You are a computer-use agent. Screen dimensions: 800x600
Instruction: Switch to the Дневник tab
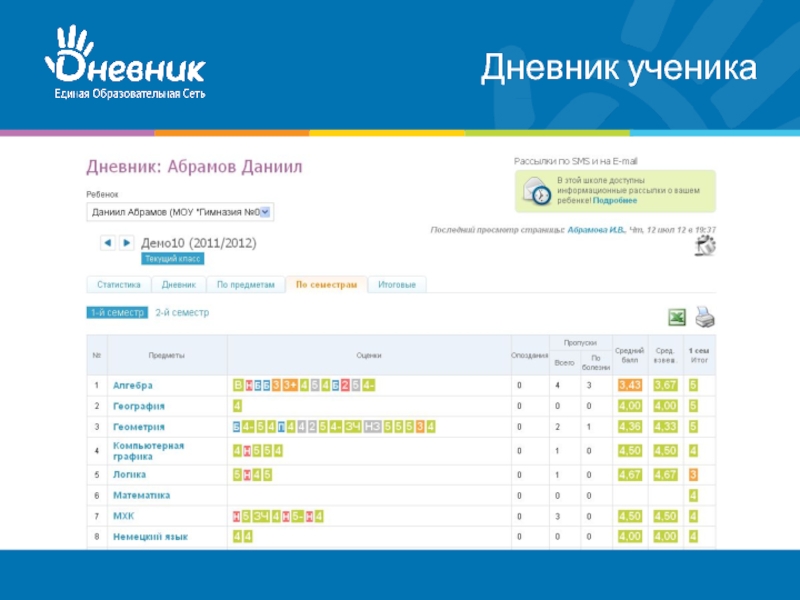click(x=179, y=285)
